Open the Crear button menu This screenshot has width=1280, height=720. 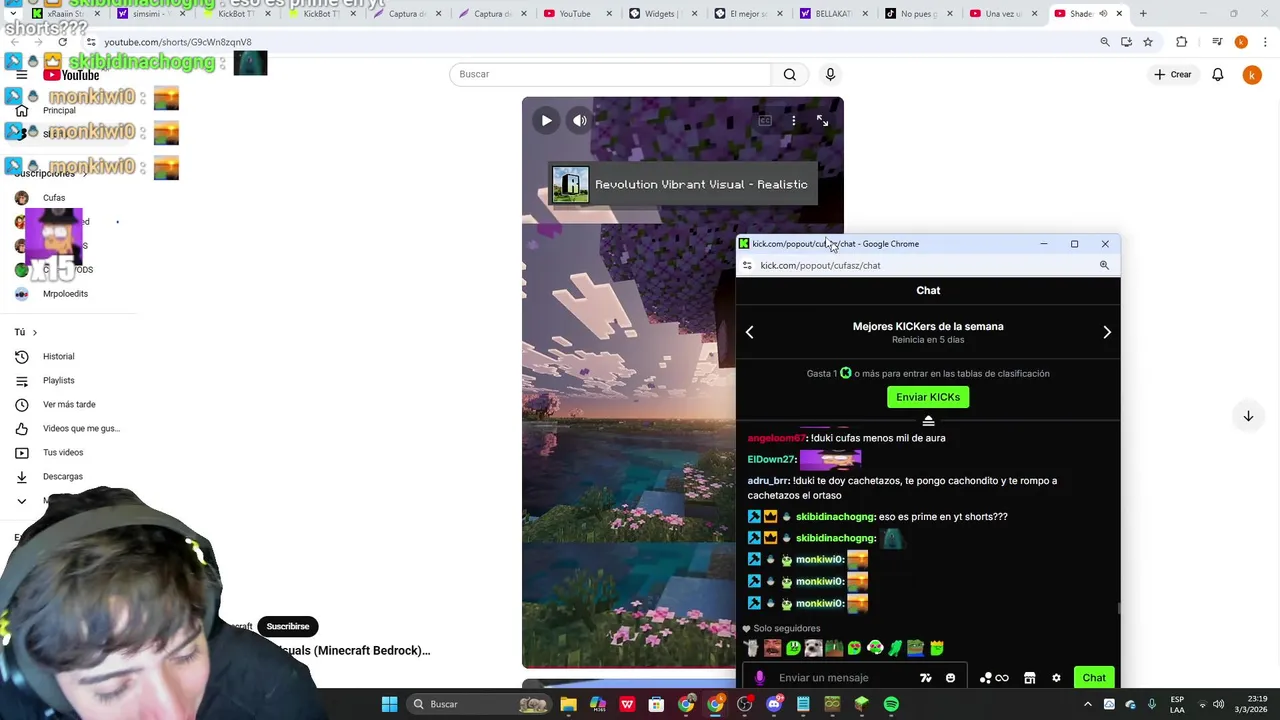(1172, 74)
